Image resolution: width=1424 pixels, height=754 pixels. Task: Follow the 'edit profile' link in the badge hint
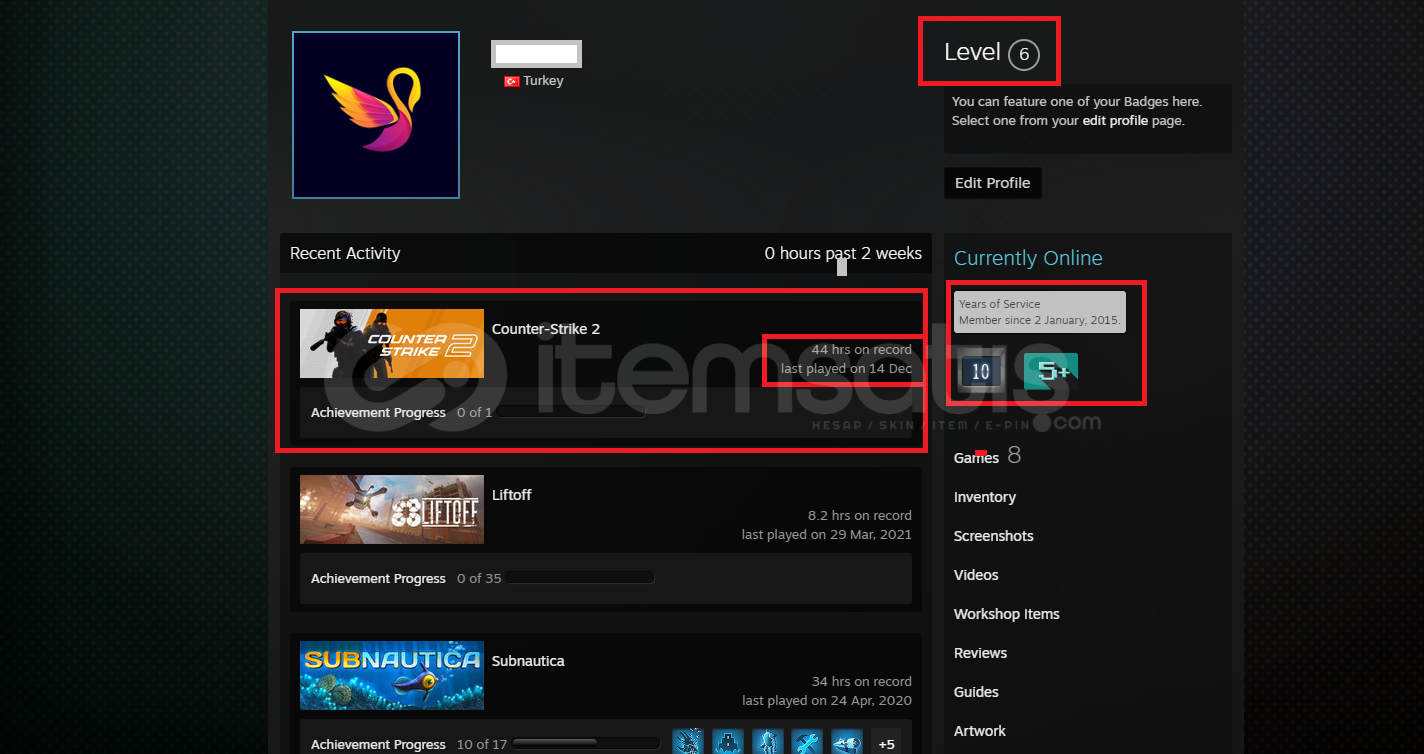pos(1117,121)
